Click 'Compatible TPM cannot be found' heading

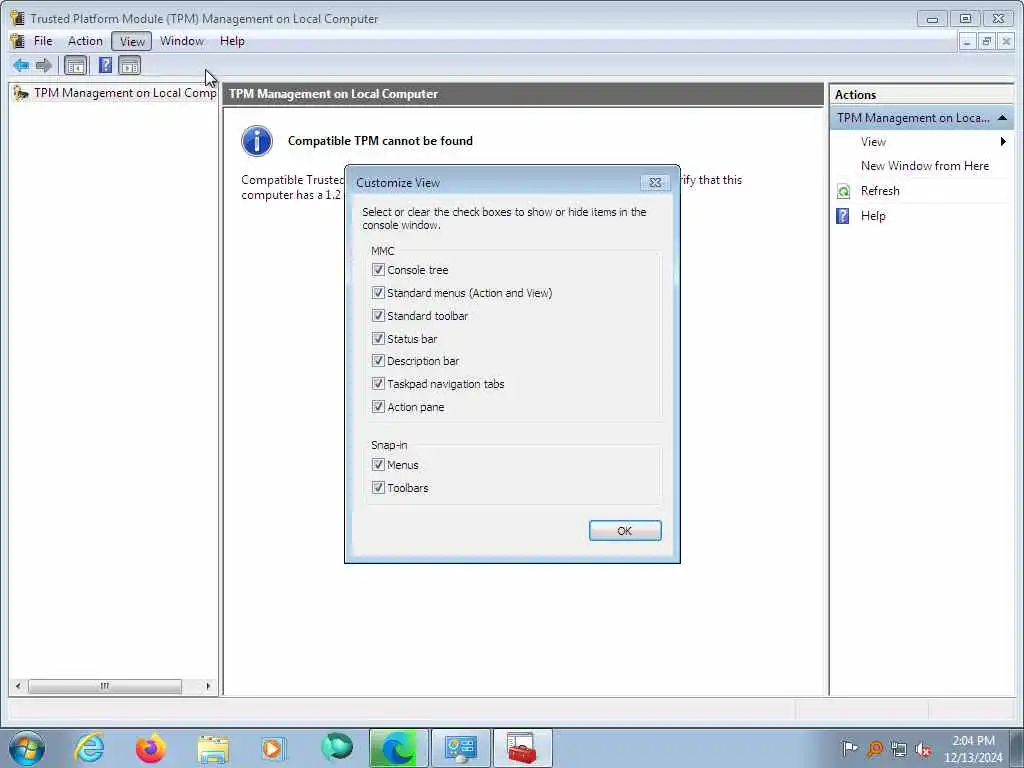click(x=380, y=141)
